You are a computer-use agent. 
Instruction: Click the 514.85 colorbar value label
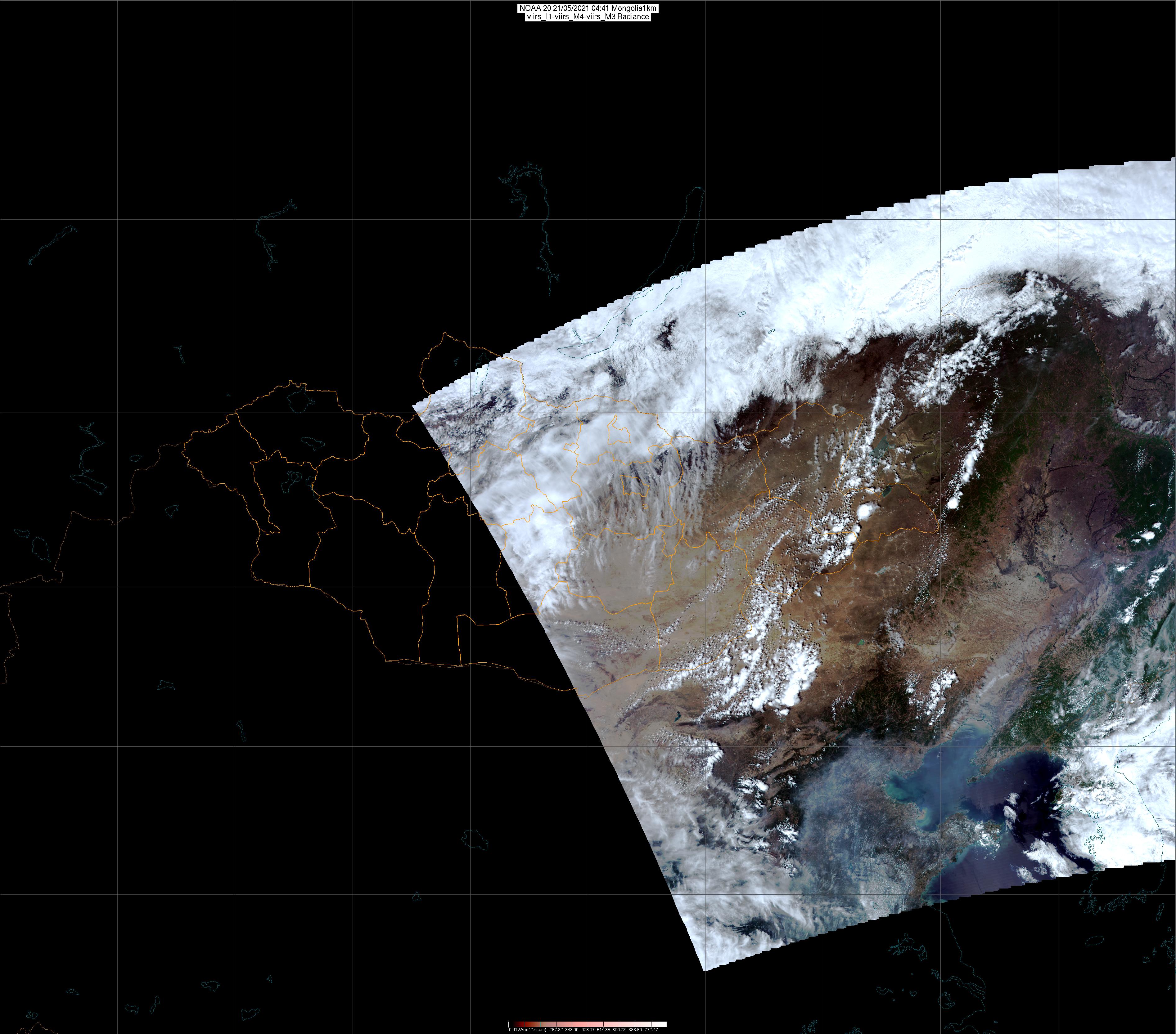tap(604, 1030)
